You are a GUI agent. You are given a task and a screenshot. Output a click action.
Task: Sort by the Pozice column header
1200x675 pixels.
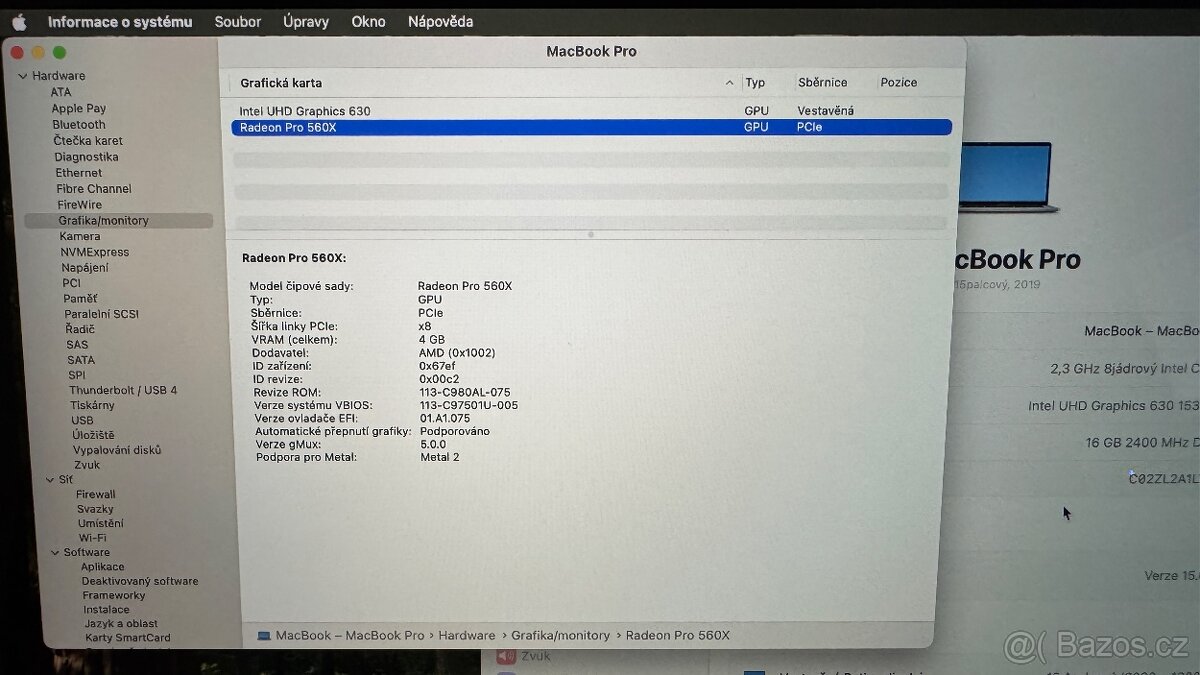pyautogui.click(x=898, y=83)
